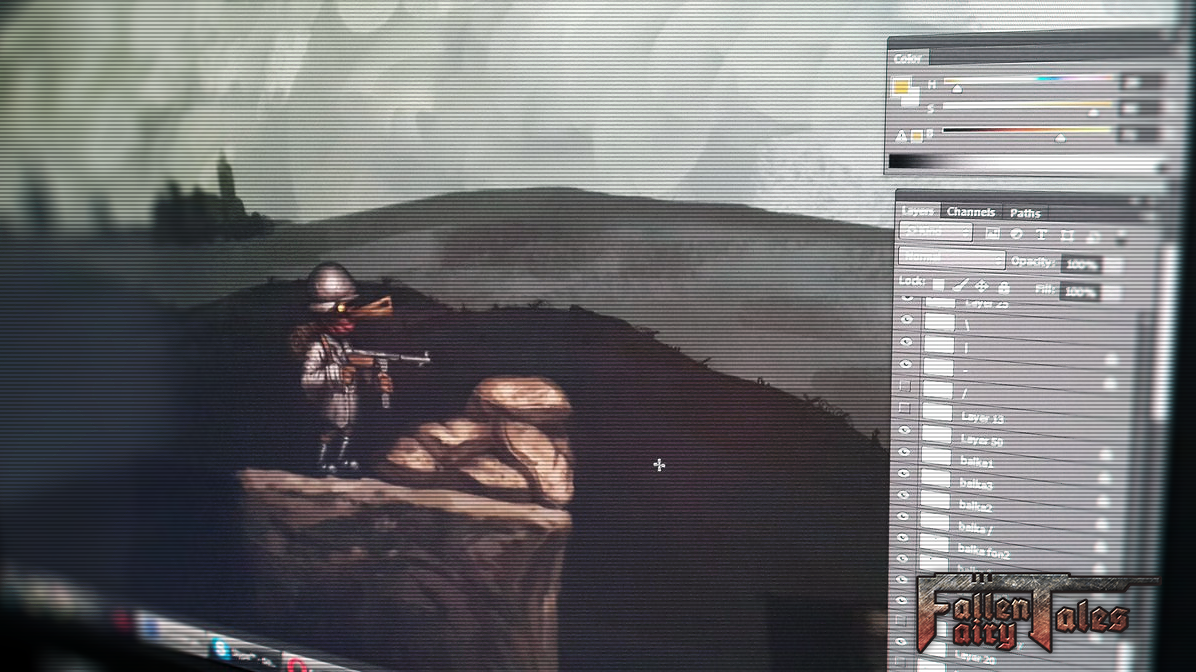Select the balka1 layer name

click(x=977, y=461)
